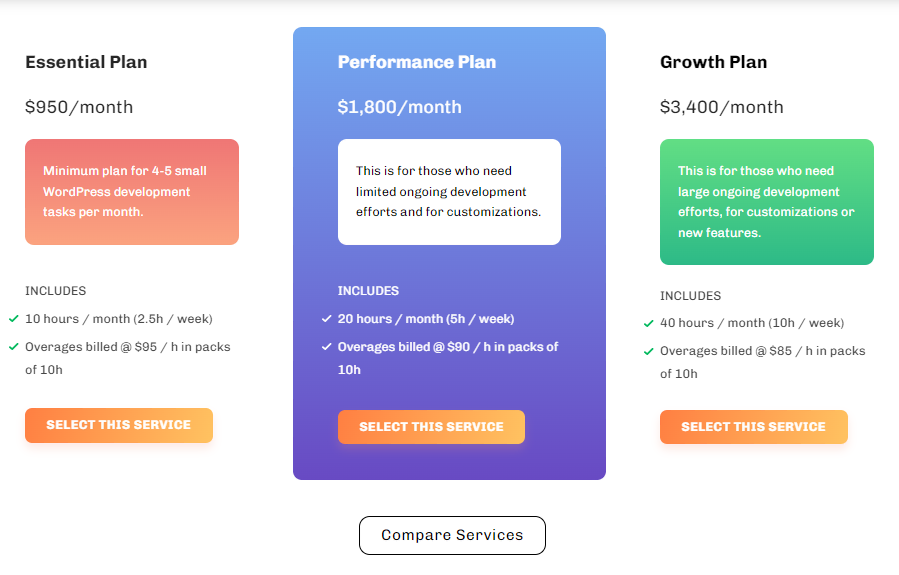
Task: Click the $1,800/month price text
Action: click(400, 107)
